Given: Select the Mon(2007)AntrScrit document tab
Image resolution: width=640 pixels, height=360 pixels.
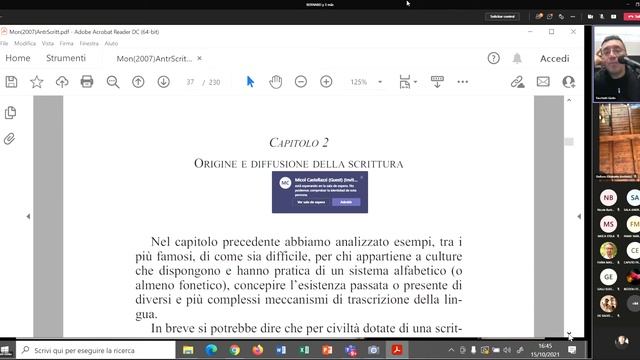Looking at the screenshot, I should click(x=154, y=59).
